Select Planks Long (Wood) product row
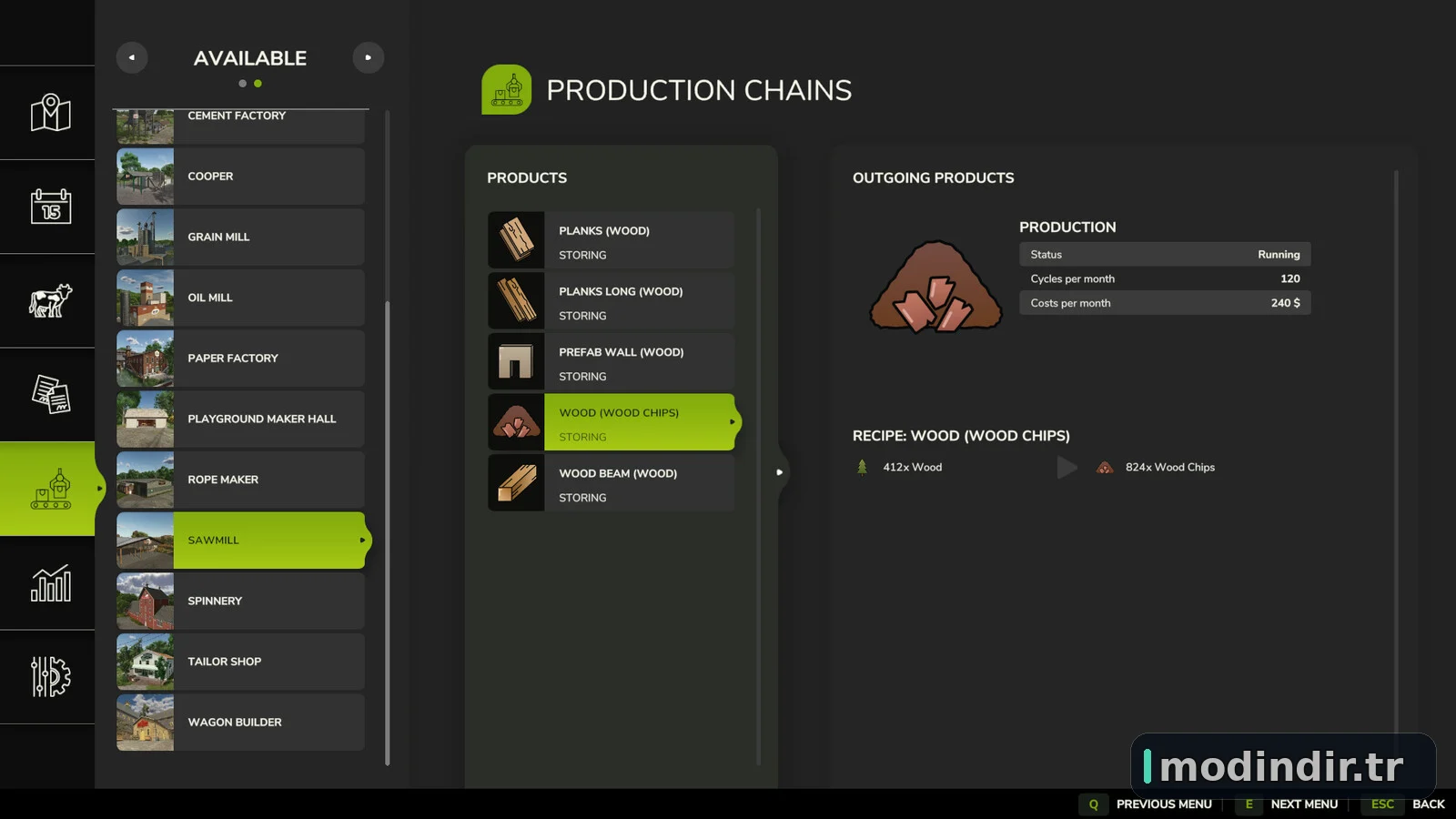 611,301
